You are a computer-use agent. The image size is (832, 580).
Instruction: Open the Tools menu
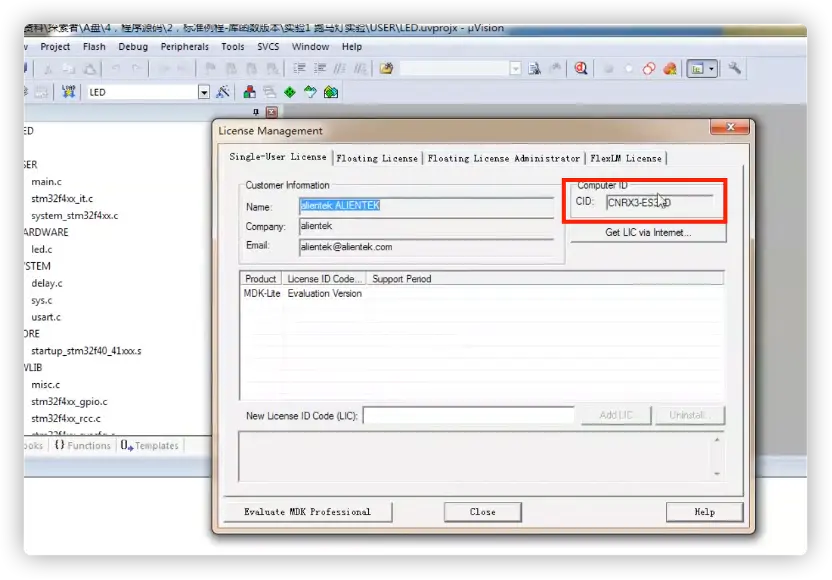[x=233, y=47]
